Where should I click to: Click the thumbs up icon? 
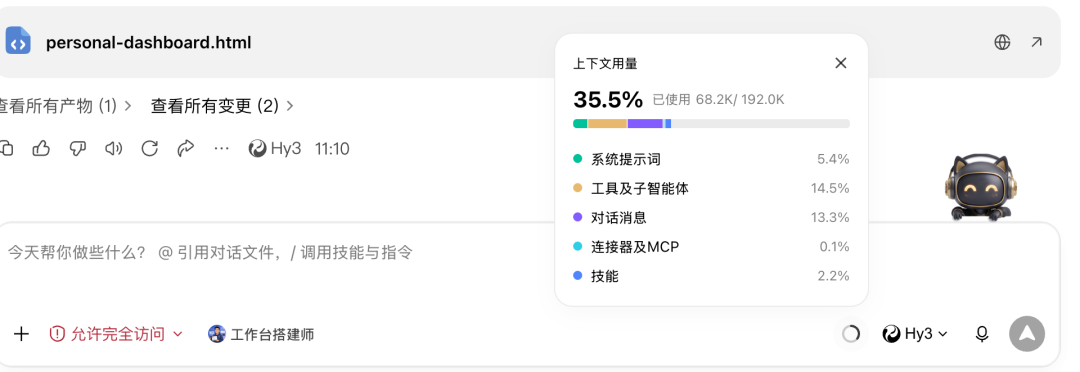pyautogui.click(x=41, y=148)
